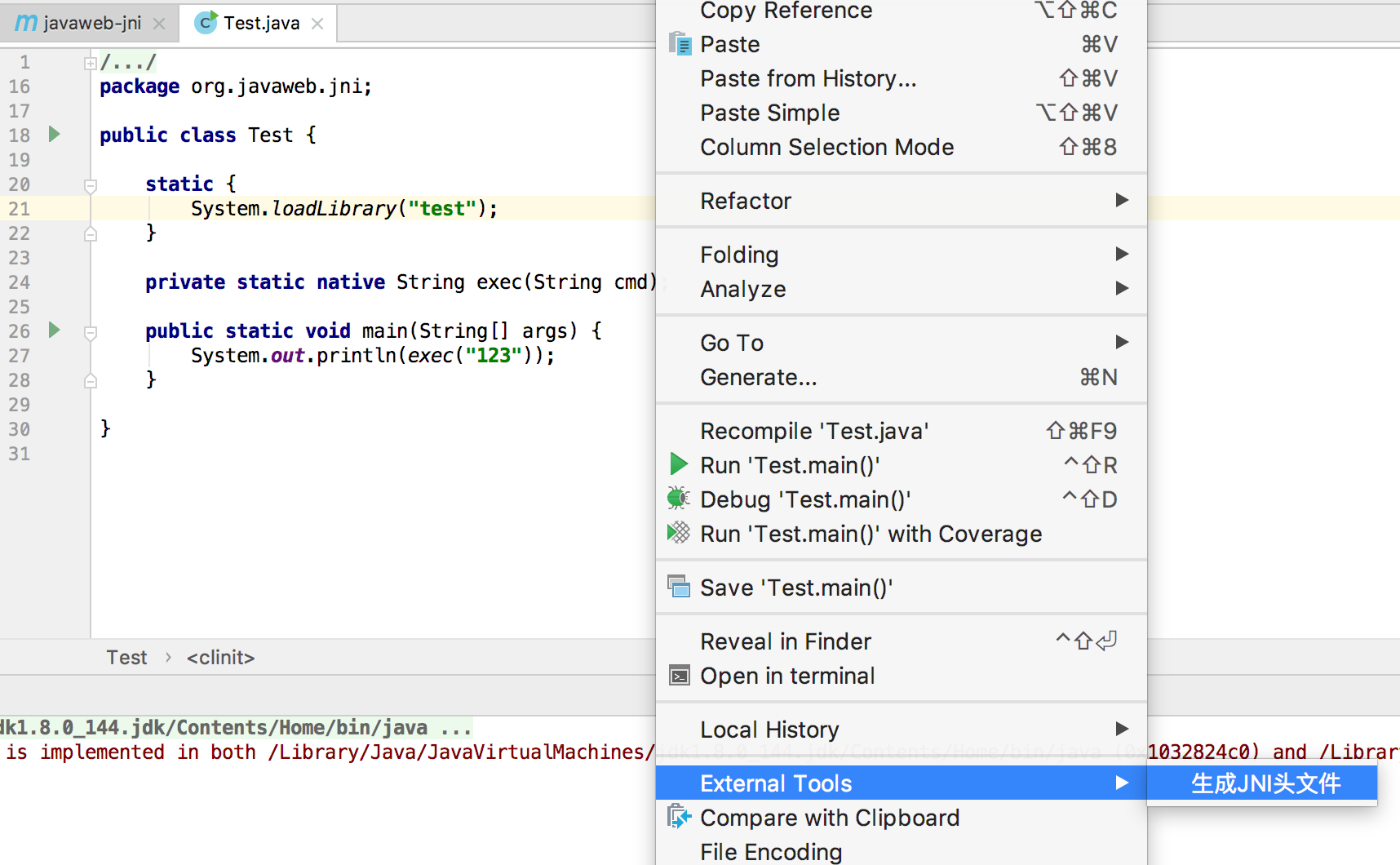Expand the folded comment block on line 1
This screenshot has width=1400, height=865.
[x=91, y=63]
